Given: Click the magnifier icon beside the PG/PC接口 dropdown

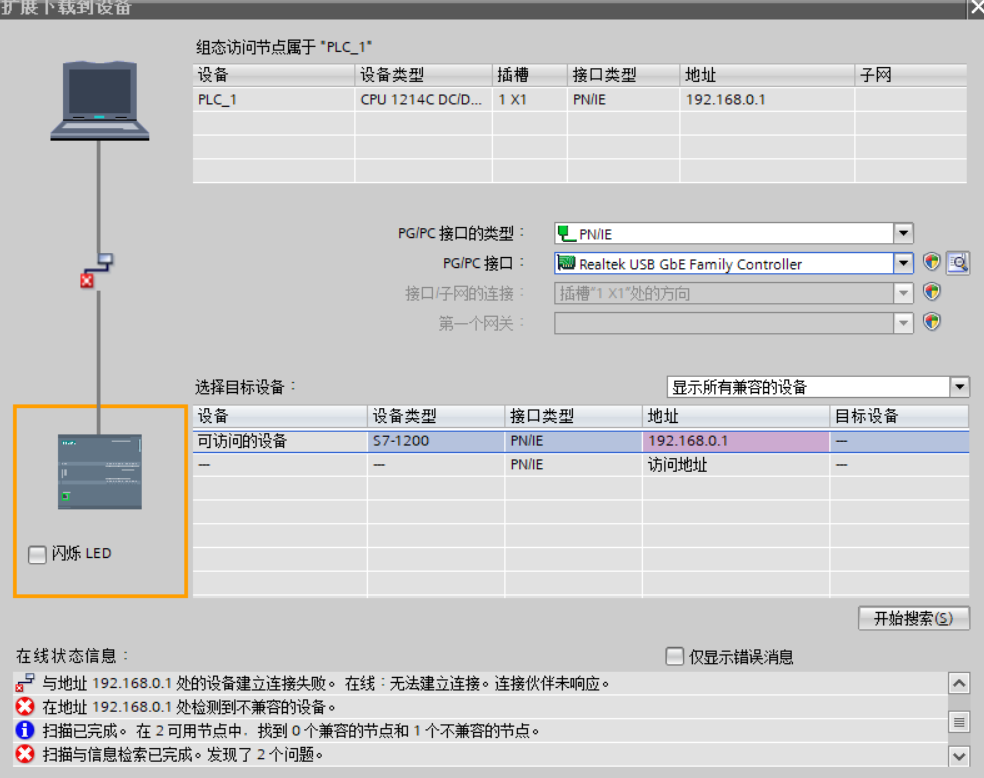Looking at the screenshot, I should 958,263.
